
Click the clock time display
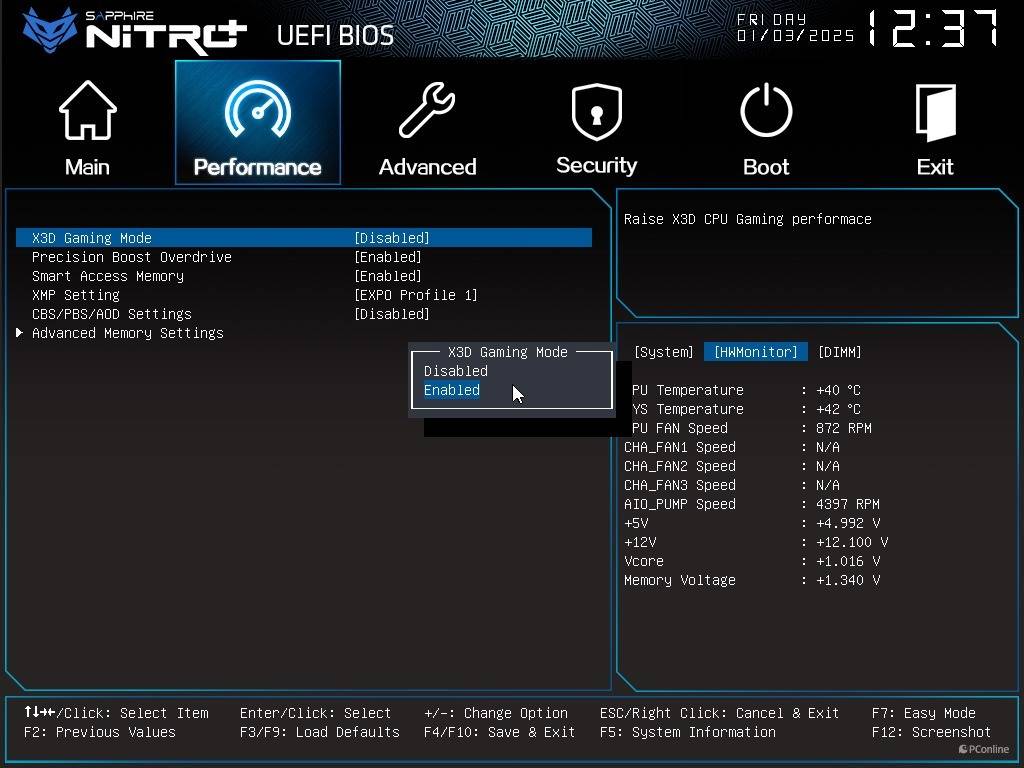[932, 30]
